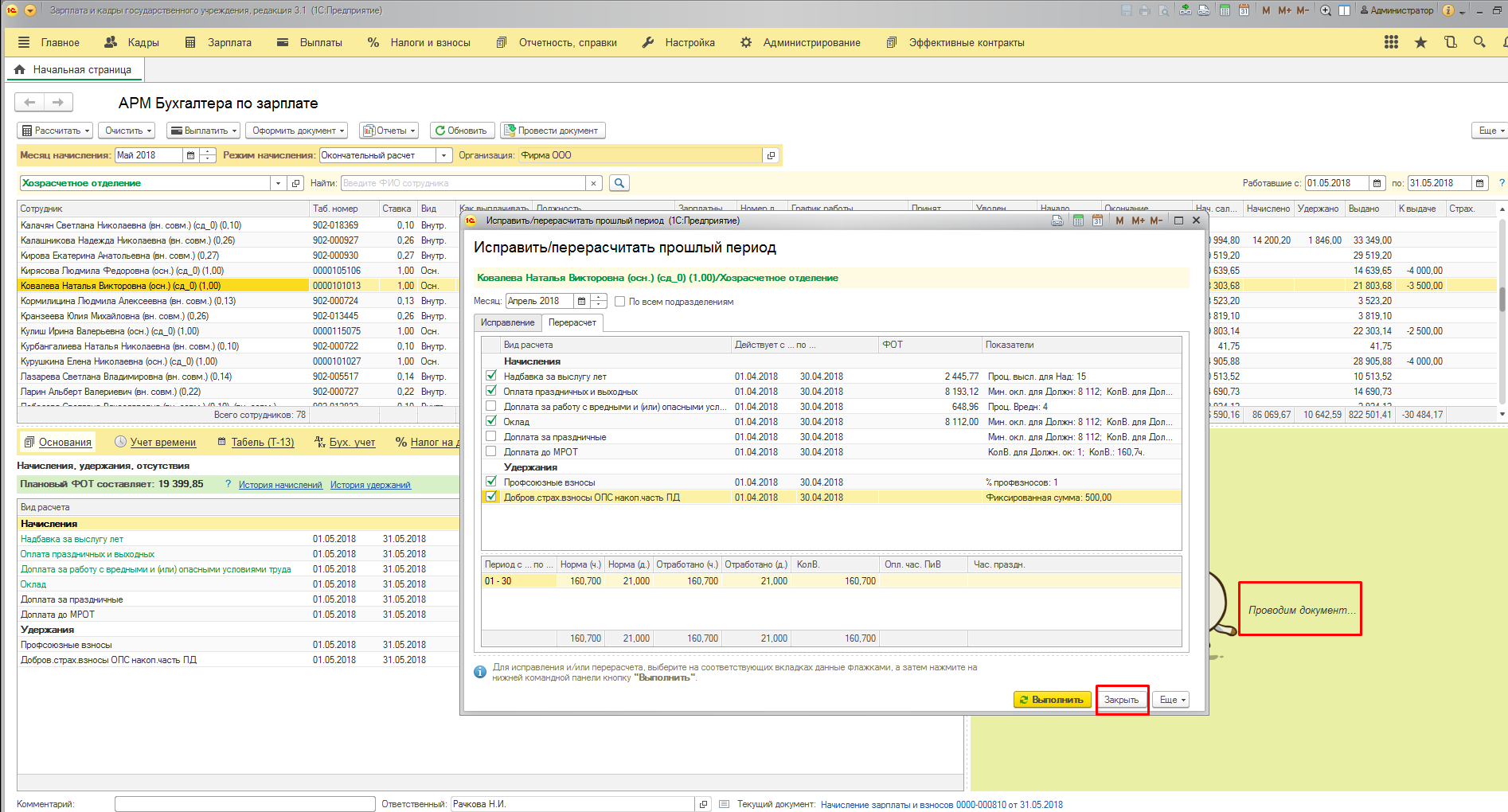Click the search magnifier in top panel
The width and height of the screenshot is (1508, 812).
[1479, 42]
